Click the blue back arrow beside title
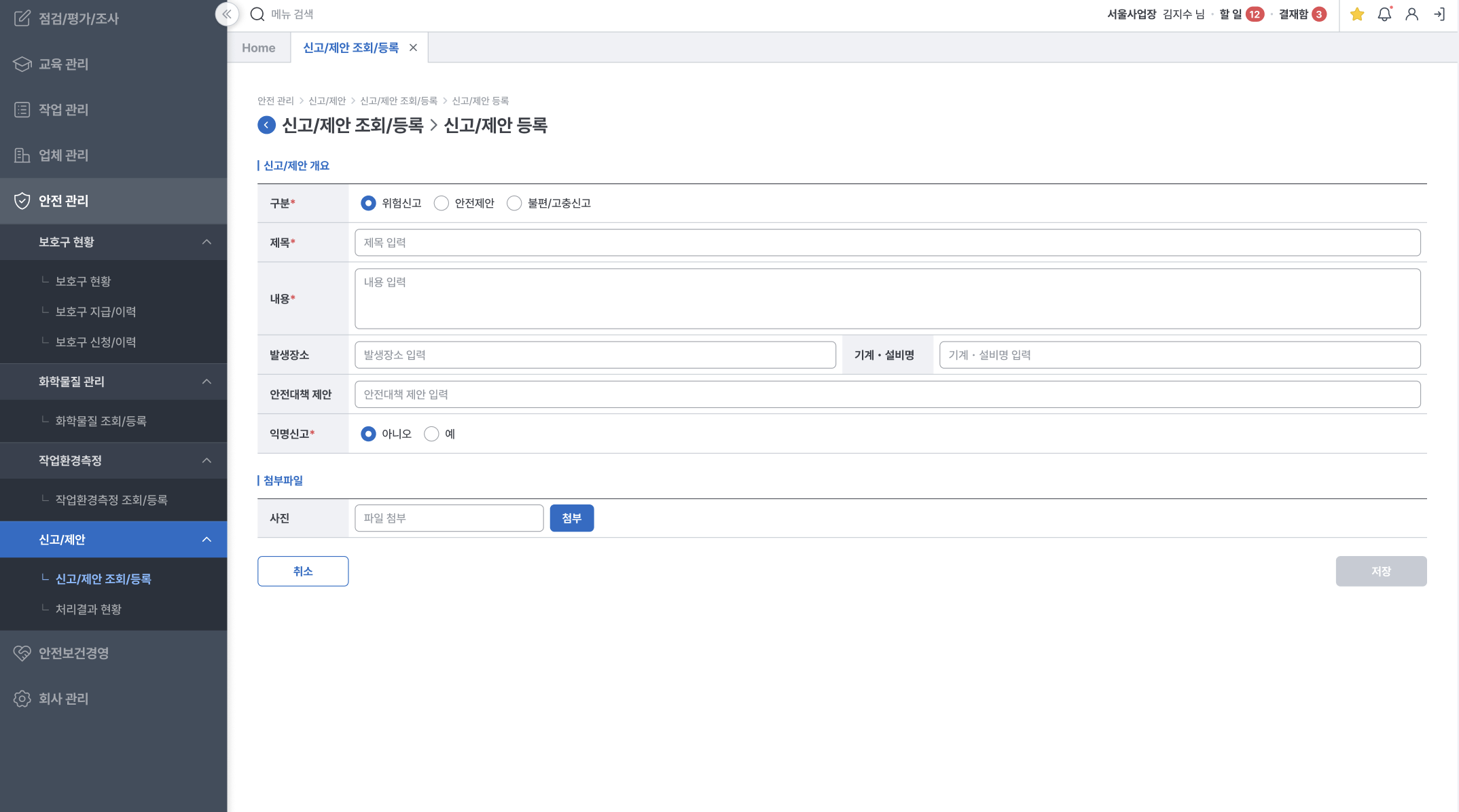Viewport: 1459px width, 812px height. pos(266,125)
